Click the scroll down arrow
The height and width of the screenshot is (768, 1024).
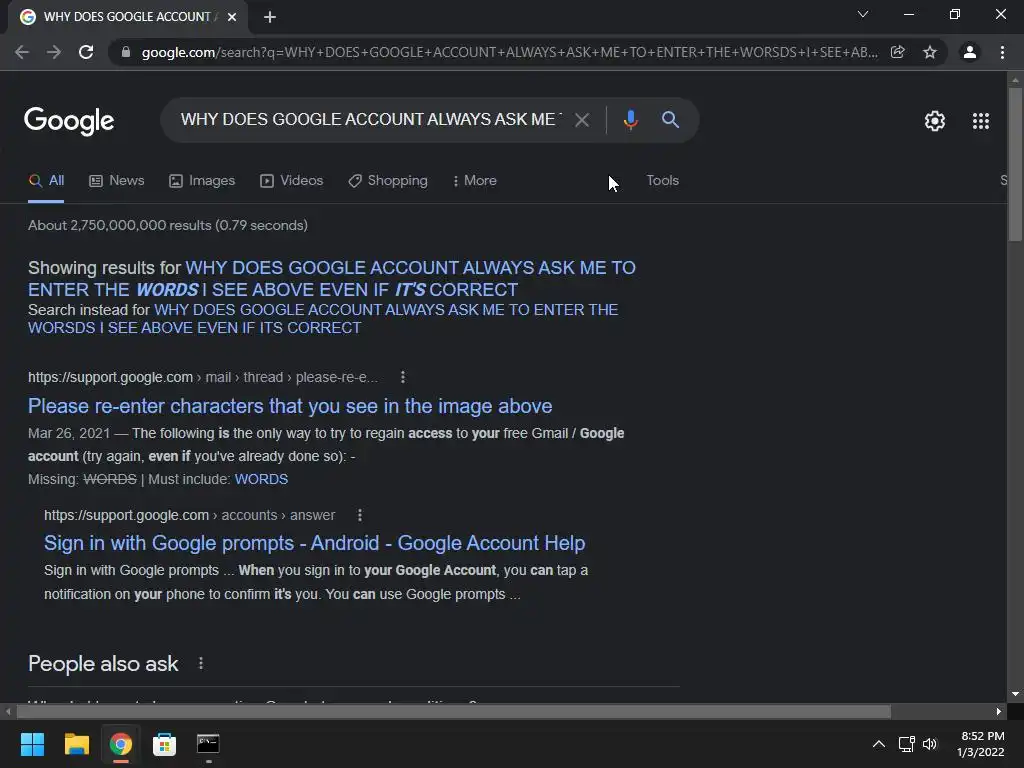click(x=1015, y=694)
